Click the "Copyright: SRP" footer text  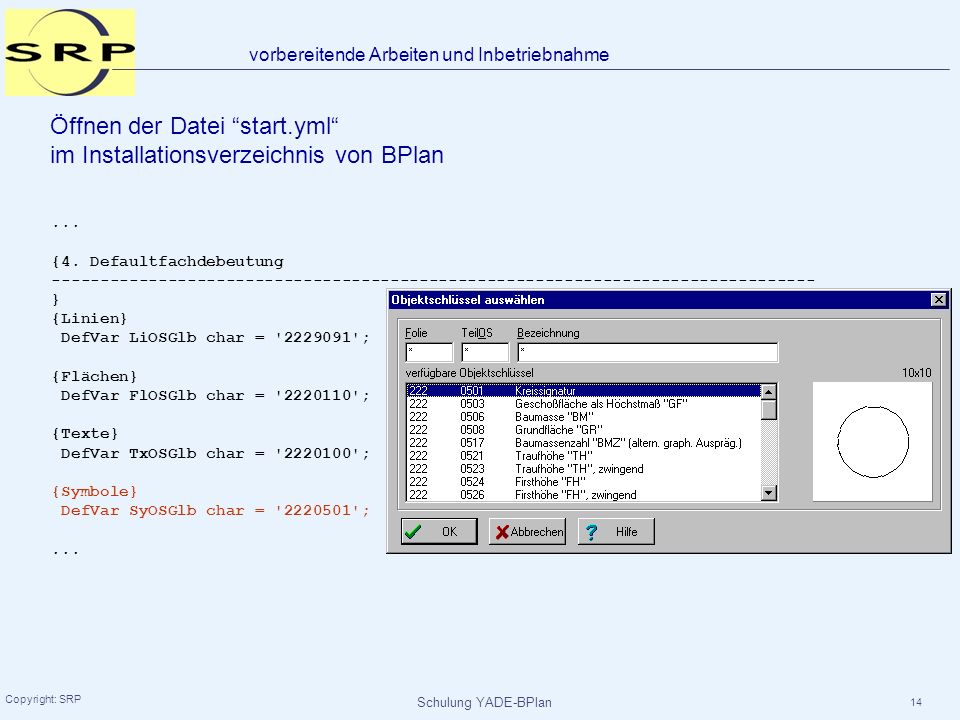click(43, 699)
